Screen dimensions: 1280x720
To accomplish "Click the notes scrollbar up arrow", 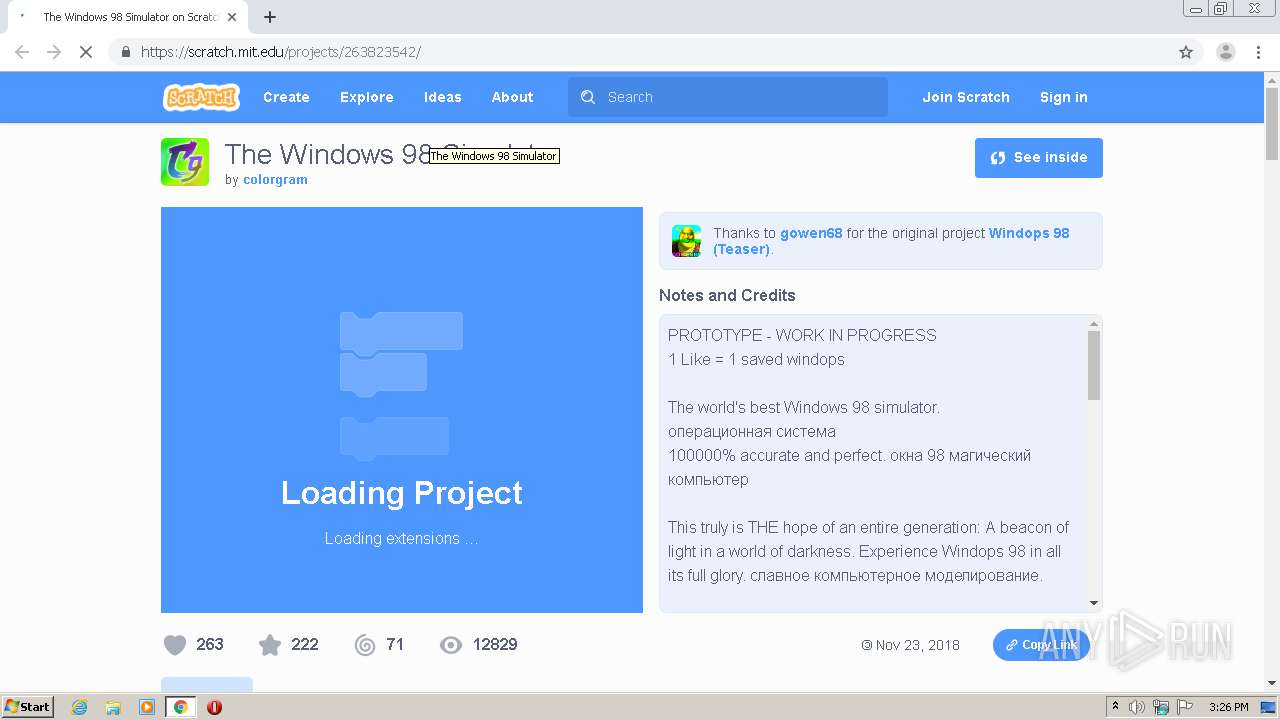I will [x=1093, y=323].
